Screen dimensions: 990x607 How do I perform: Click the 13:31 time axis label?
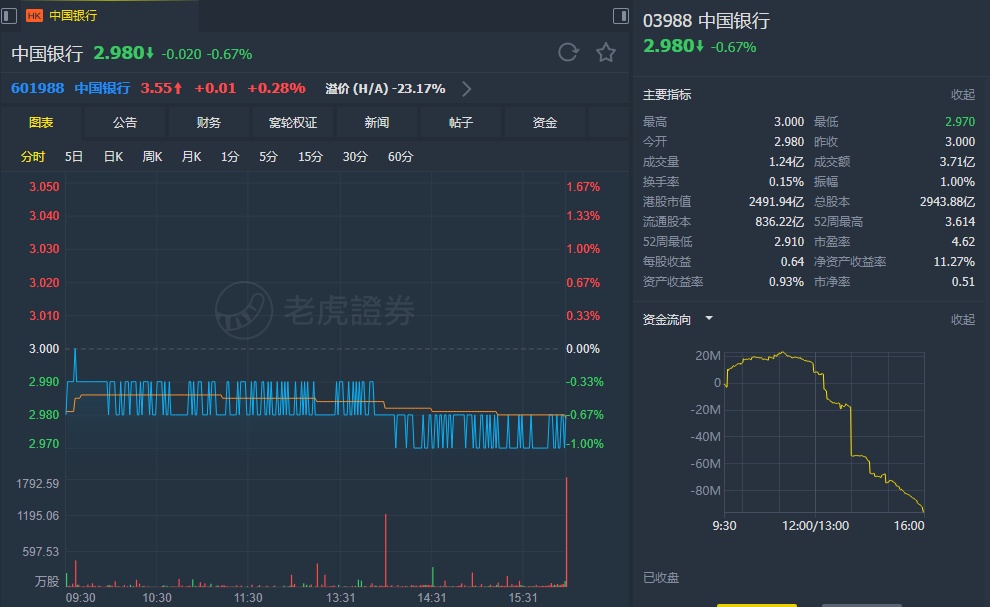(x=340, y=598)
